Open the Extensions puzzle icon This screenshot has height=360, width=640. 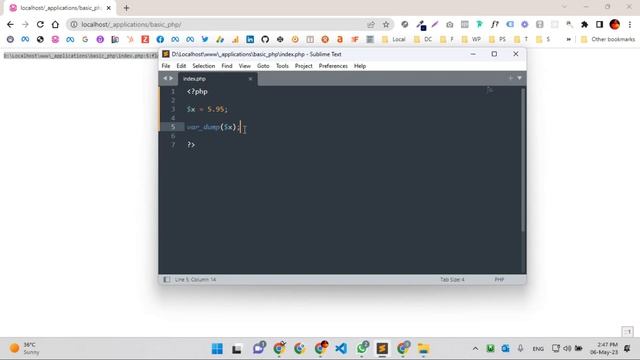coord(584,24)
